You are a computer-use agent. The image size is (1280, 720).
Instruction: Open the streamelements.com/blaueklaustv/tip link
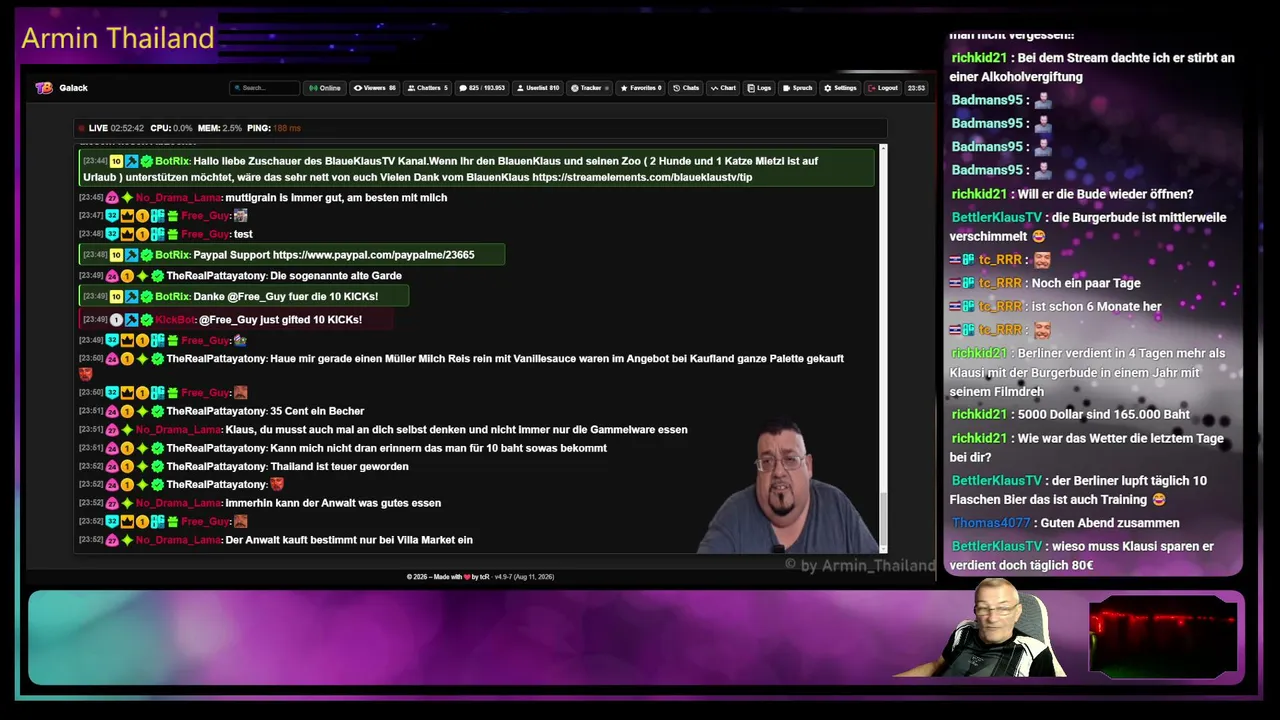coord(642,177)
